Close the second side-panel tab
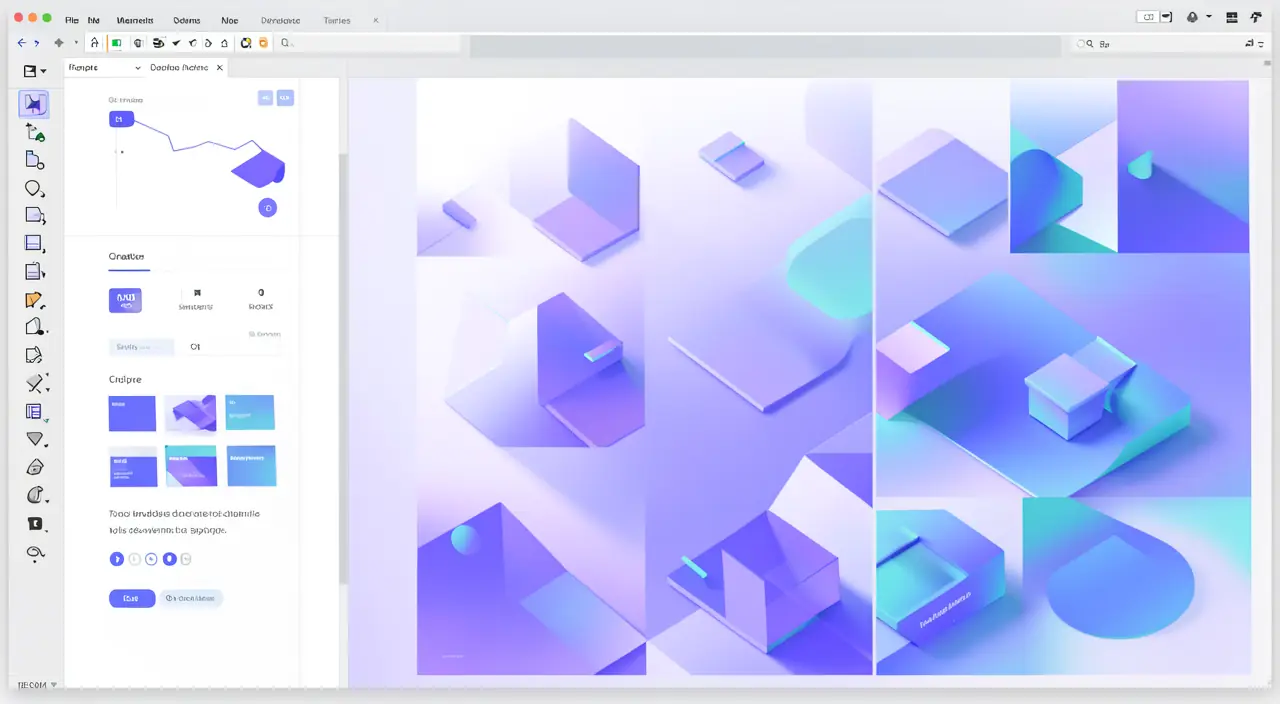Viewport: 1280px width, 704px height. click(219, 67)
